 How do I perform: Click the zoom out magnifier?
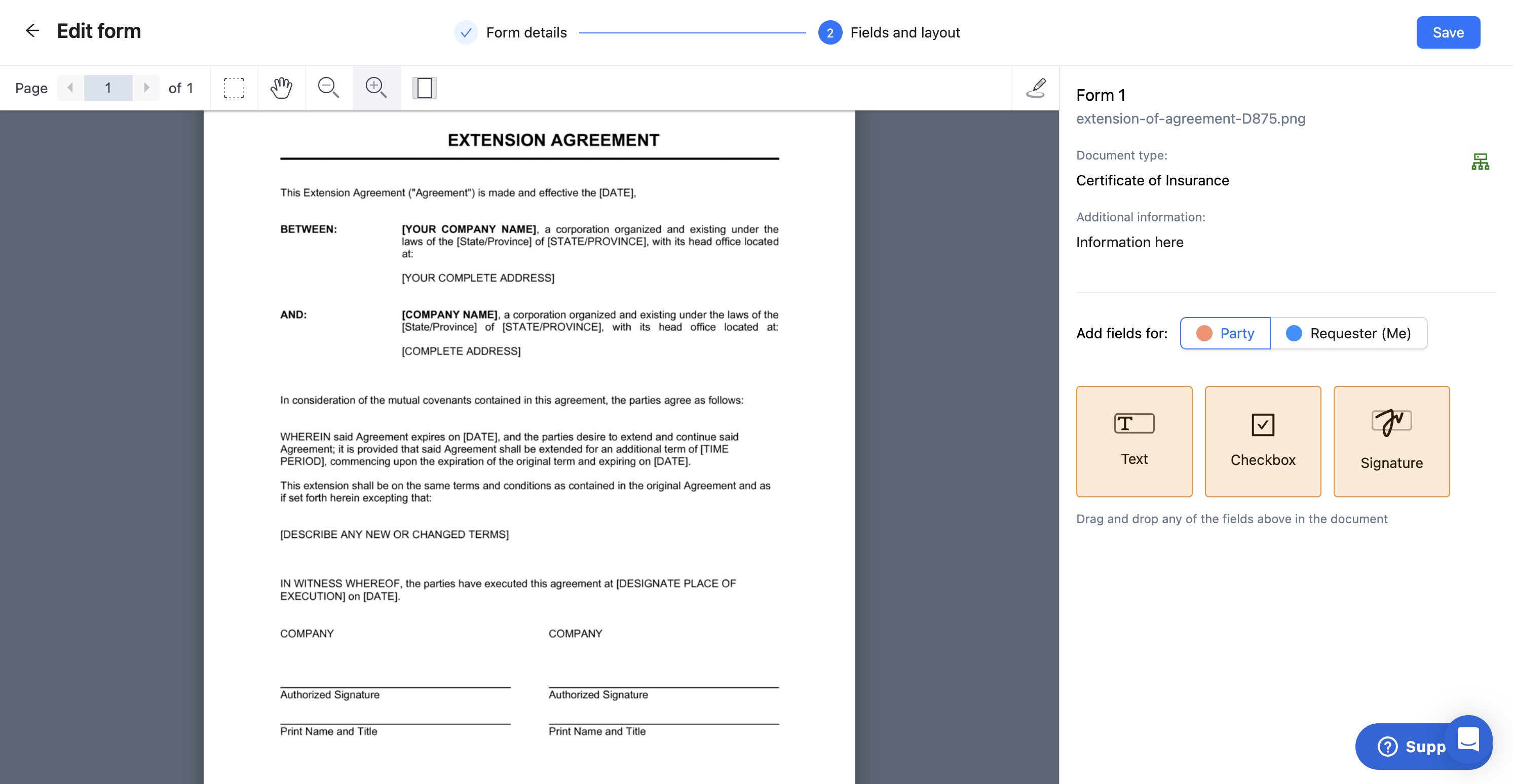coord(328,88)
